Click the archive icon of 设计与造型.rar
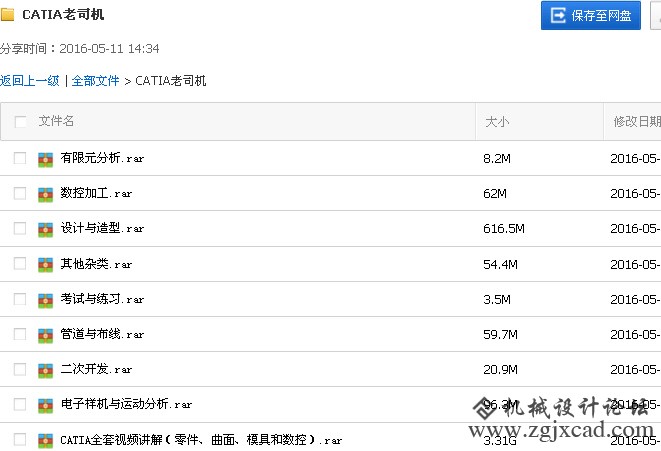661x451 pixels. coord(46,230)
